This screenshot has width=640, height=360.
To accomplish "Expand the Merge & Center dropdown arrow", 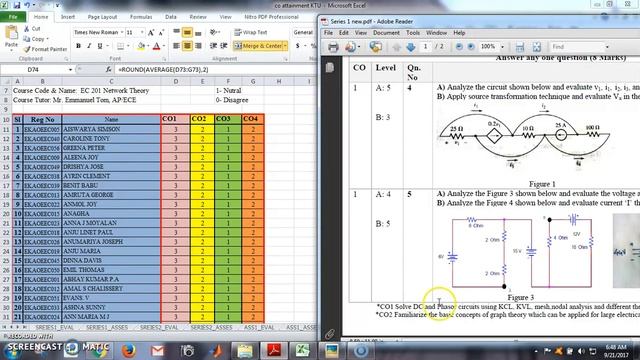I will pyautogui.click(x=285, y=46).
